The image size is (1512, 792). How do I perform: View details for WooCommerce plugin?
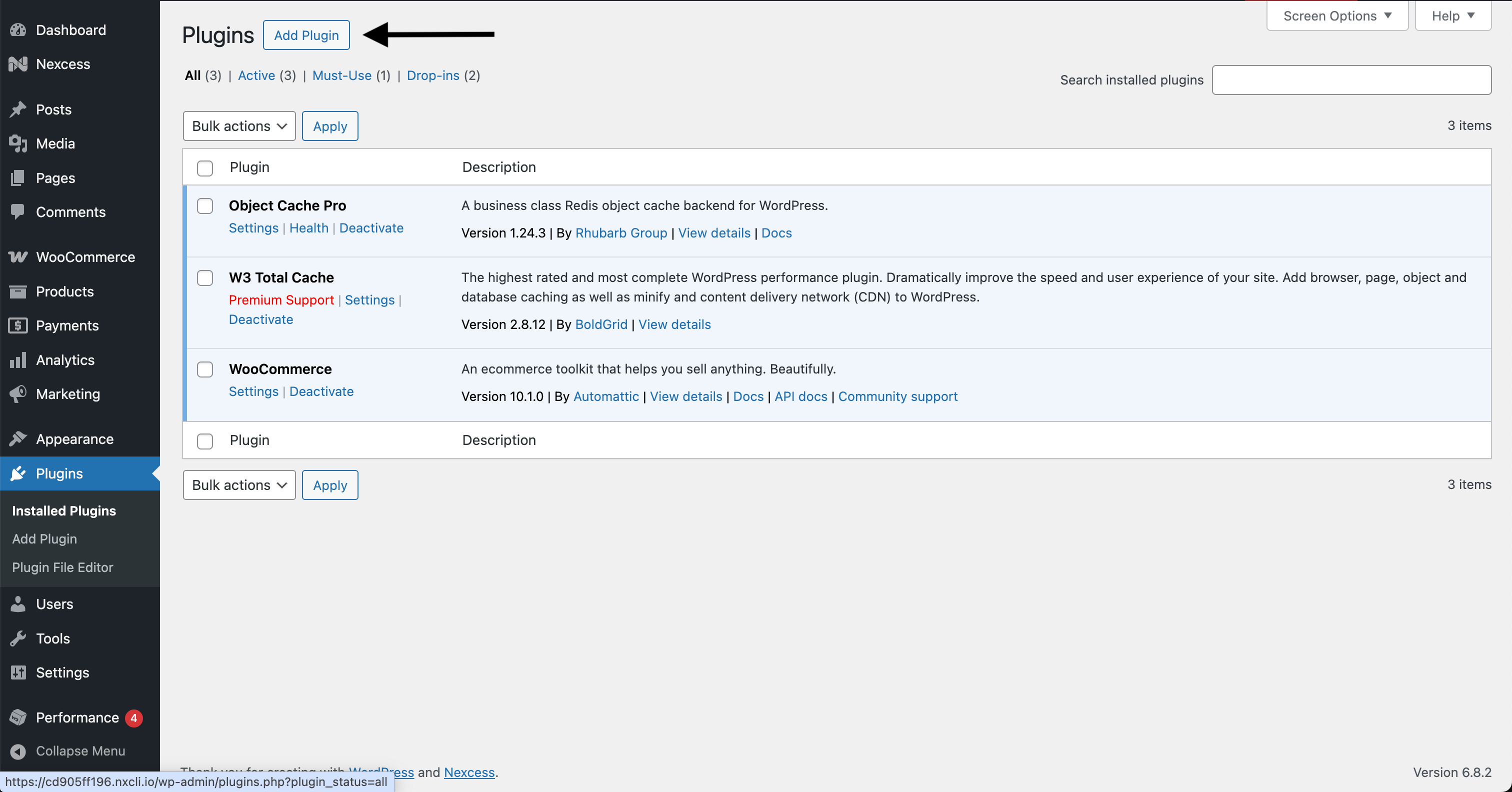(x=685, y=396)
